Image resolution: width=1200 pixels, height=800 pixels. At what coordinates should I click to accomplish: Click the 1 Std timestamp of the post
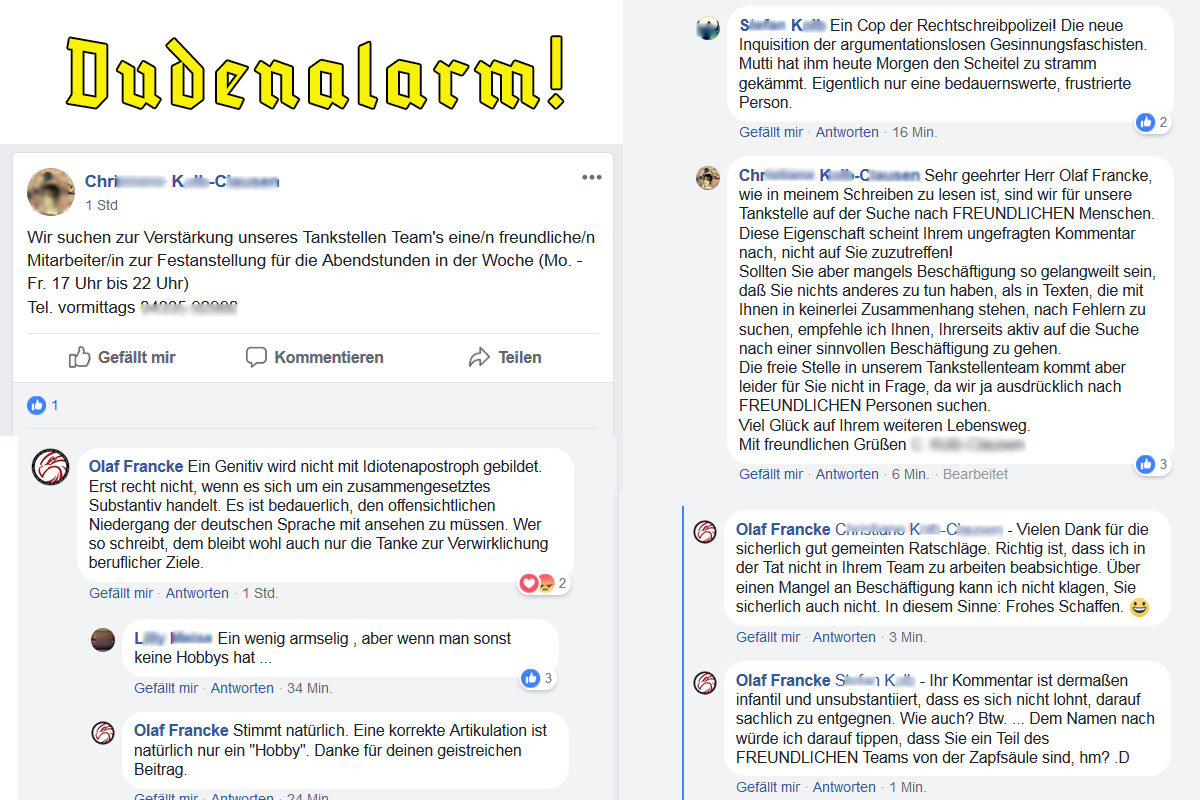pos(102,205)
